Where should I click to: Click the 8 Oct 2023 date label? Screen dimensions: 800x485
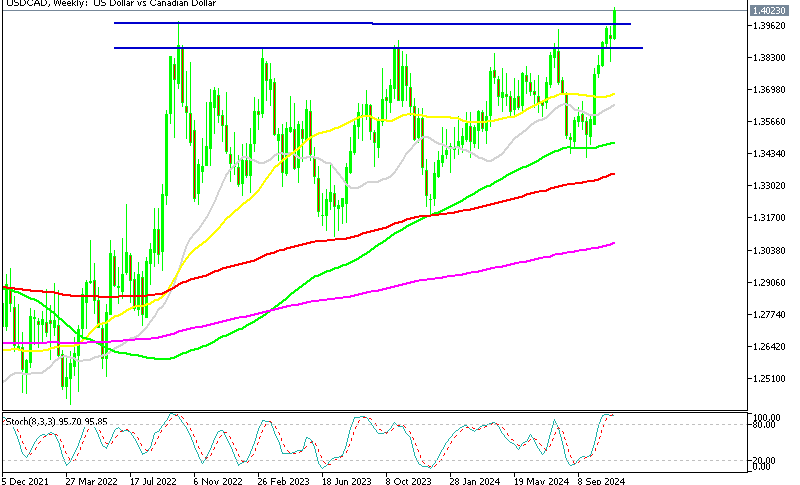point(408,480)
